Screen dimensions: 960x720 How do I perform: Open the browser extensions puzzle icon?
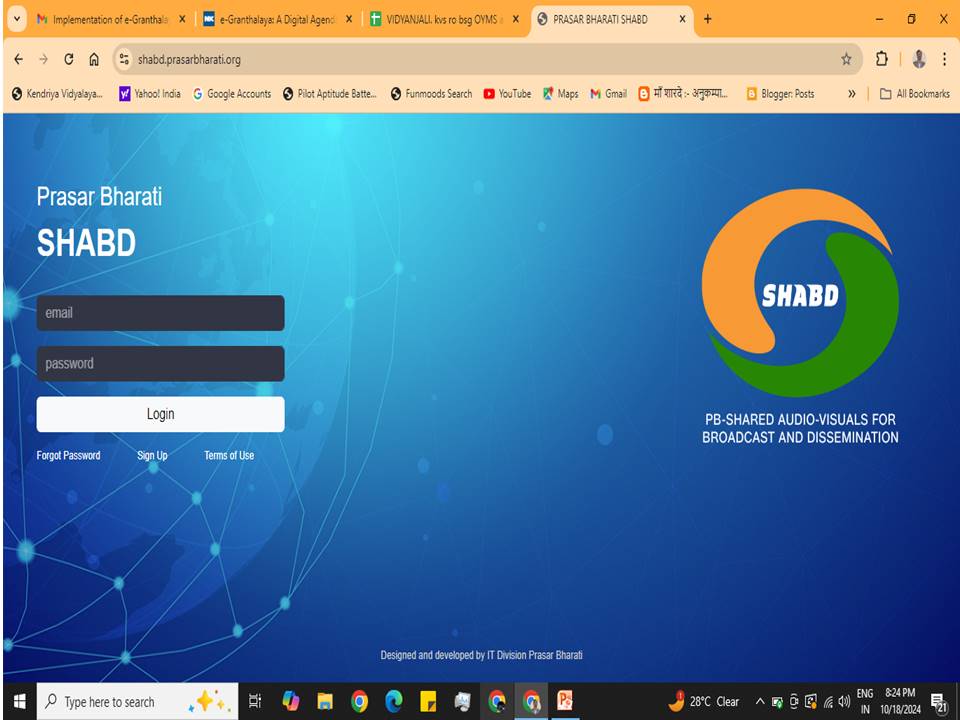point(882,59)
